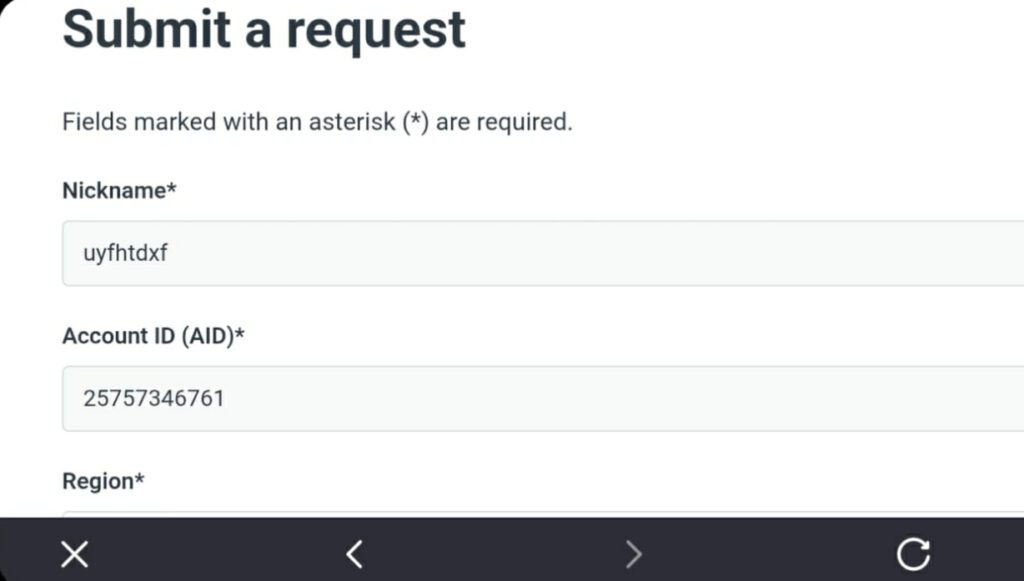The width and height of the screenshot is (1024, 581).
Task: Click the Nickname field label
Action: [x=113, y=190]
